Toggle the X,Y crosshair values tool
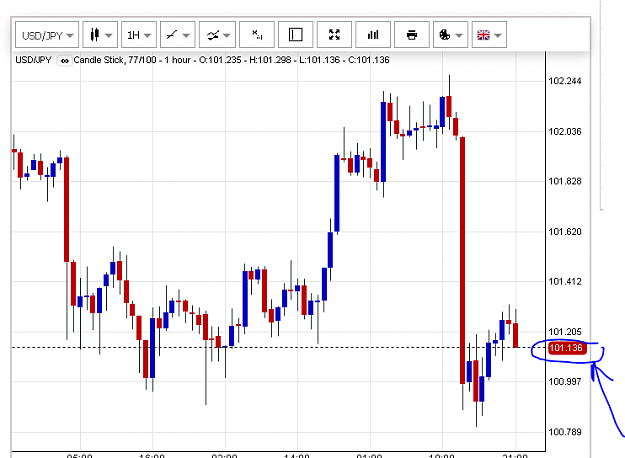The width and height of the screenshot is (625, 458). pos(257,35)
